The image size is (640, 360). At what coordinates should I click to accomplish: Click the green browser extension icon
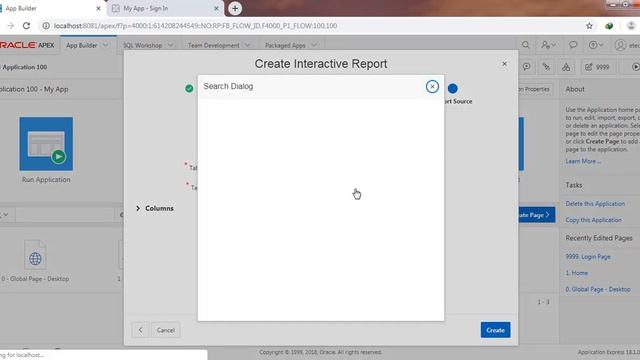point(609,26)
